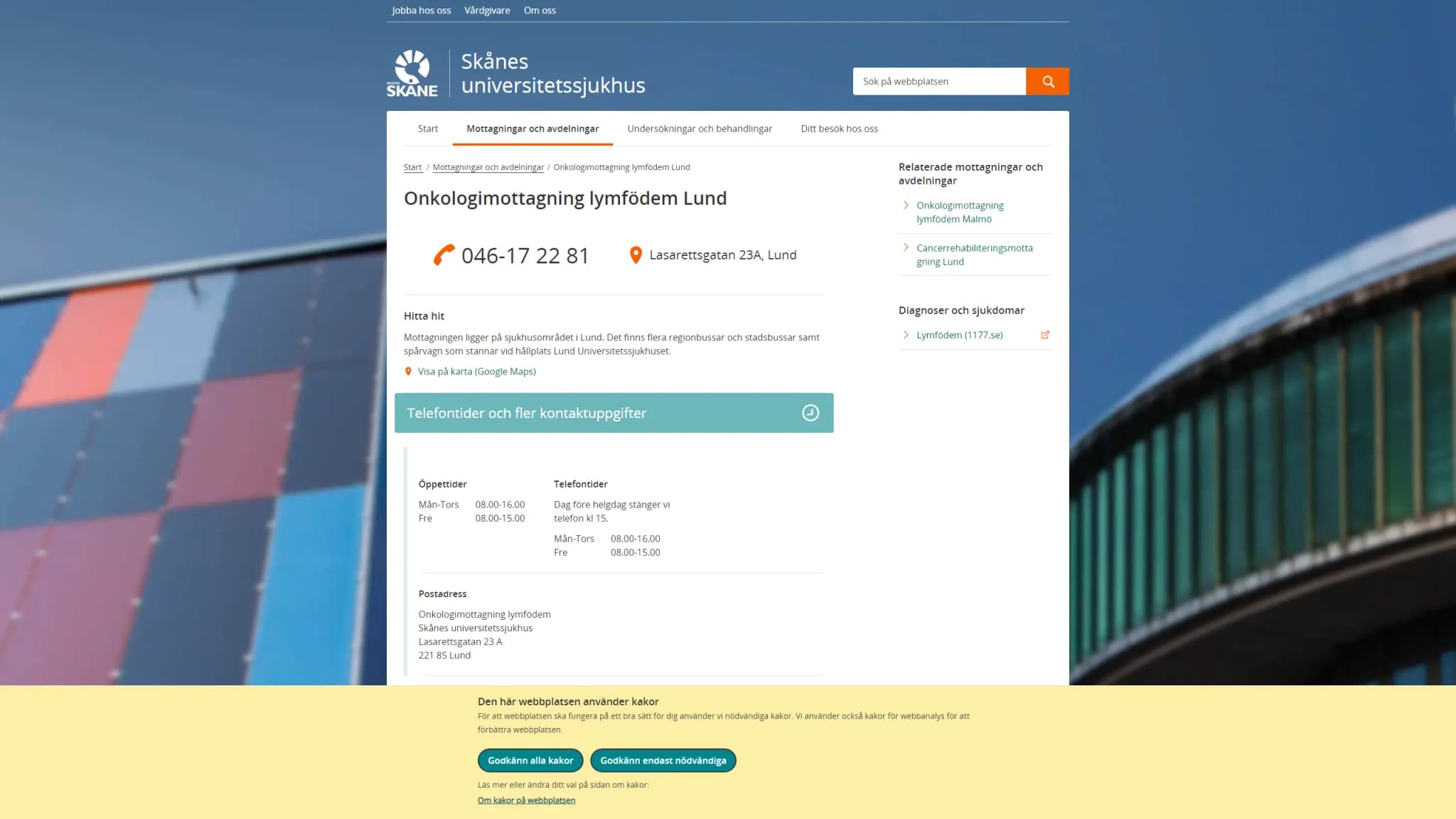Image resolution: width=1456 pixels, height=819 pixels.
Task: Click Godkänn endast nödvändiga button
Action: coord(663,761)
